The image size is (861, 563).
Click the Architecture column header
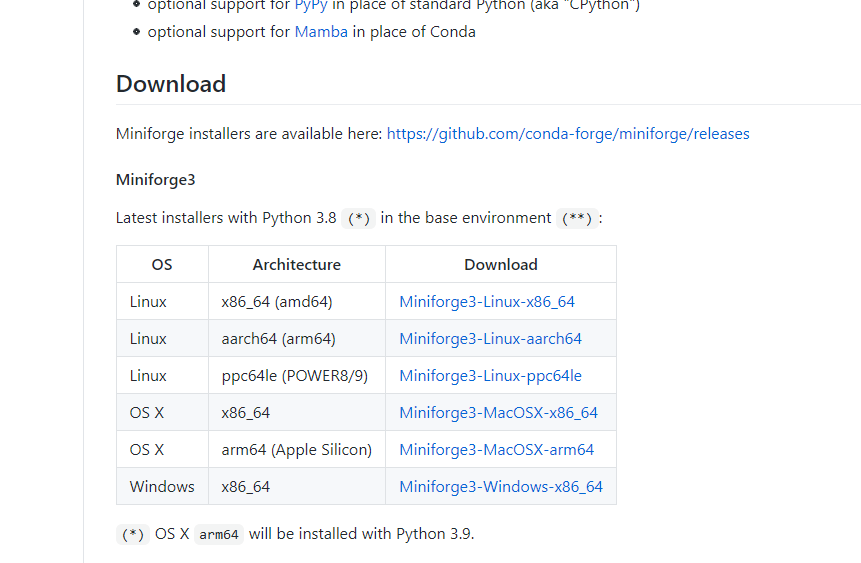[x=296, y=265]
